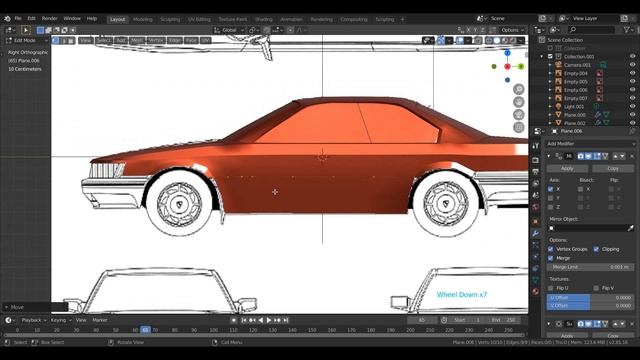Image resolution: width=640 pixels, height=360 pixels.
Task: Toggle Vertex Groups checkbox
Action: tap(551, 249)
